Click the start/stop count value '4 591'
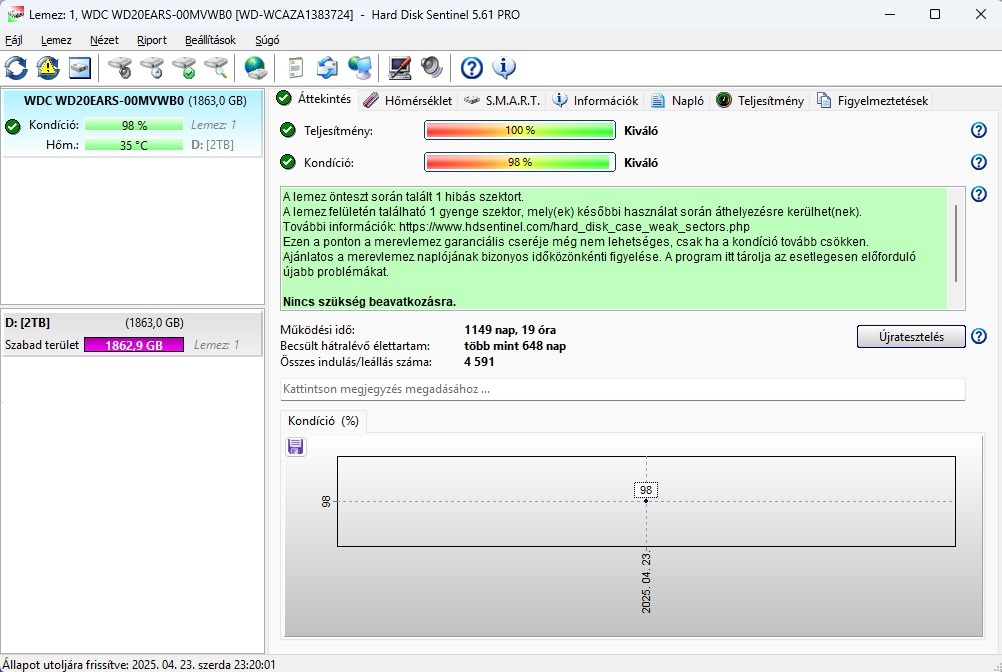The image size is (1002, 672). click(x=479, y=362)
